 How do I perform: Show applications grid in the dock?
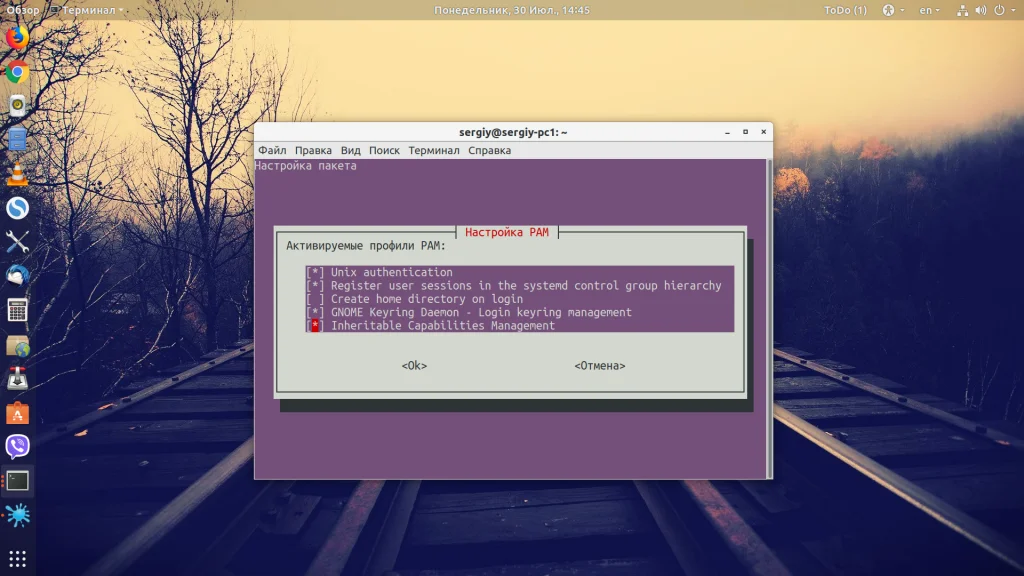18,558
